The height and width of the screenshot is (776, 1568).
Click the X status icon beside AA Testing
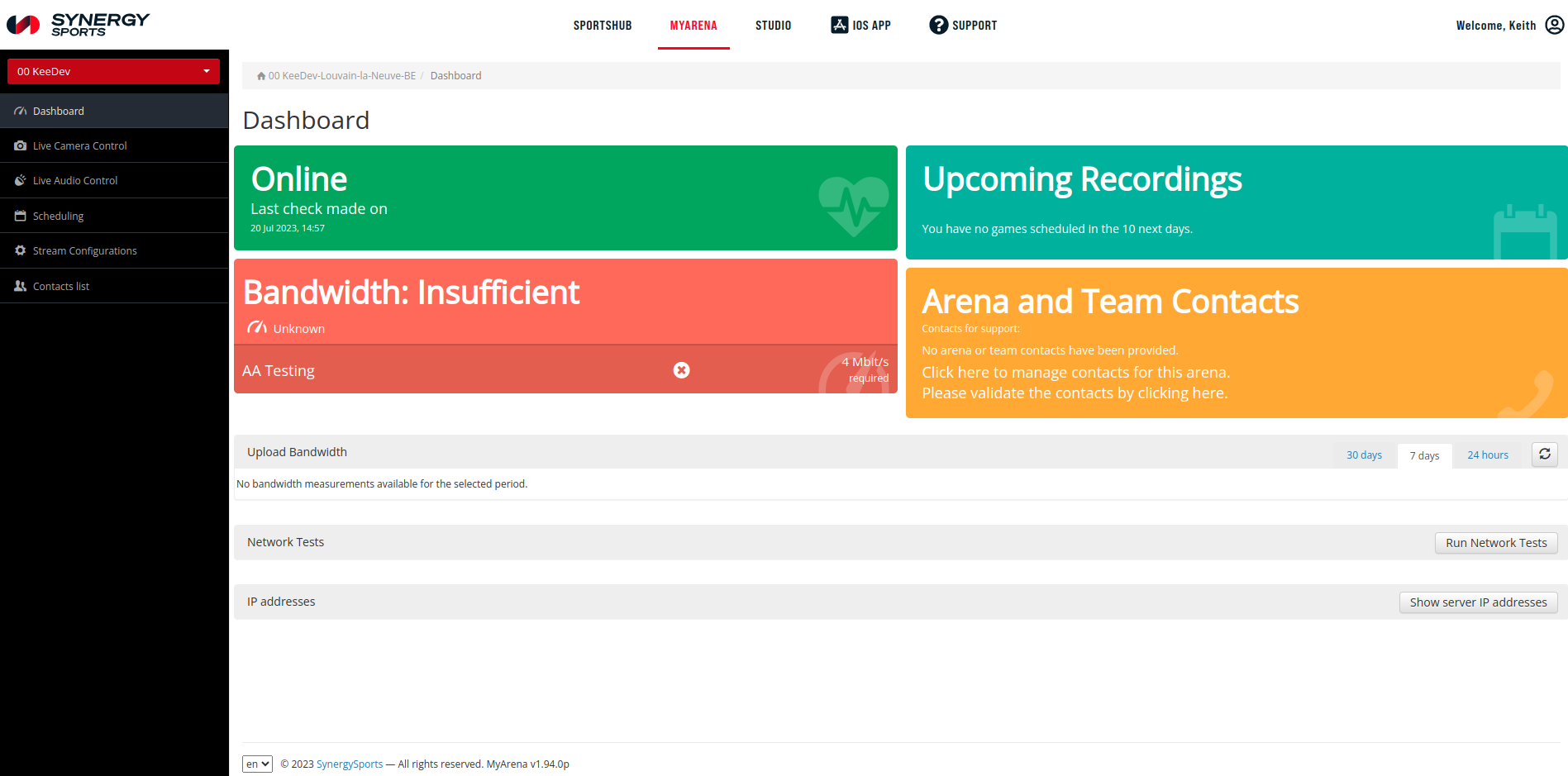[681, 370]
